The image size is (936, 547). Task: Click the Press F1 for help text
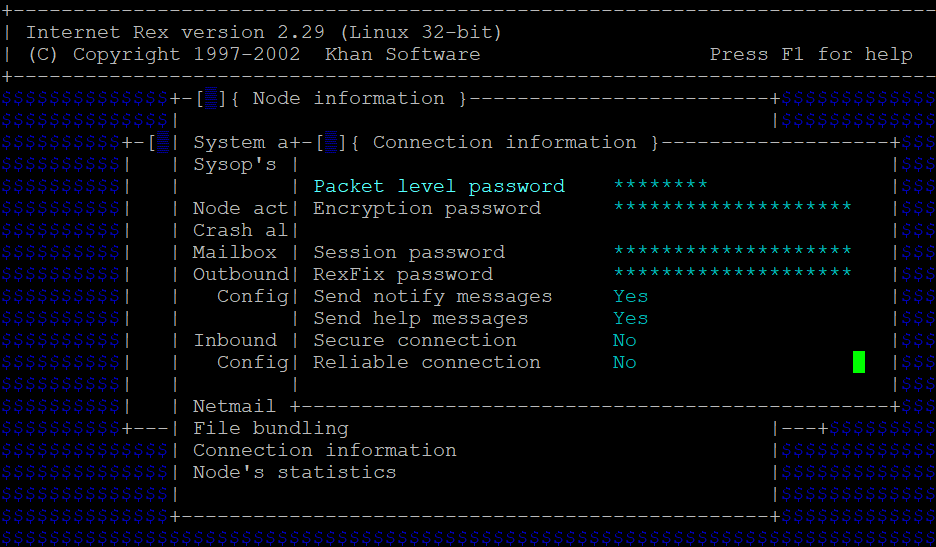(x=811, y=54)
